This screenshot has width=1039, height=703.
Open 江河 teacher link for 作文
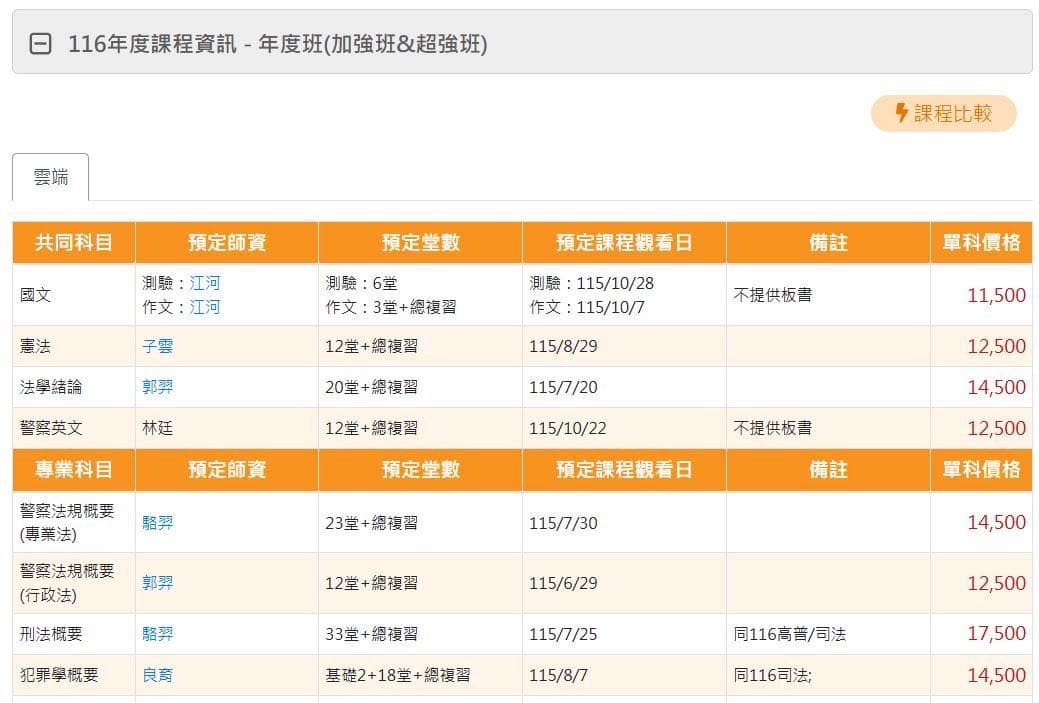(205, 307)
